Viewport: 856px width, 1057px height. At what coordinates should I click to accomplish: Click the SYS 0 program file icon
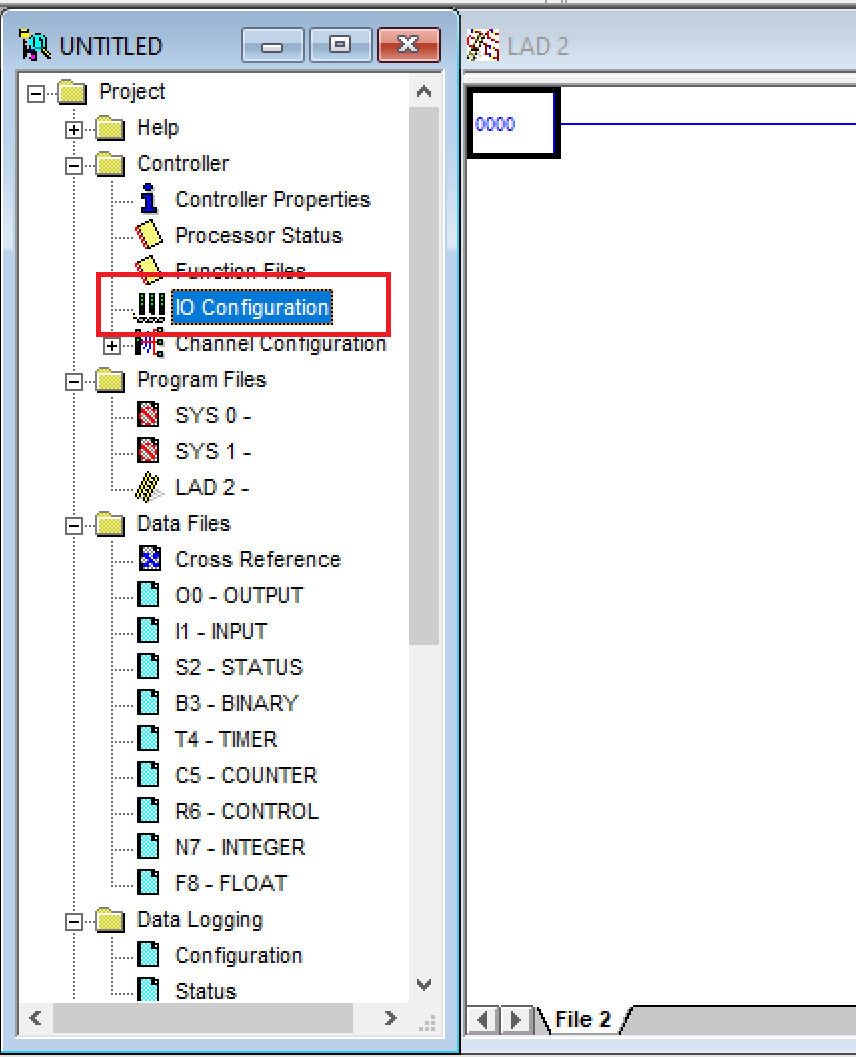pos(148,415)
